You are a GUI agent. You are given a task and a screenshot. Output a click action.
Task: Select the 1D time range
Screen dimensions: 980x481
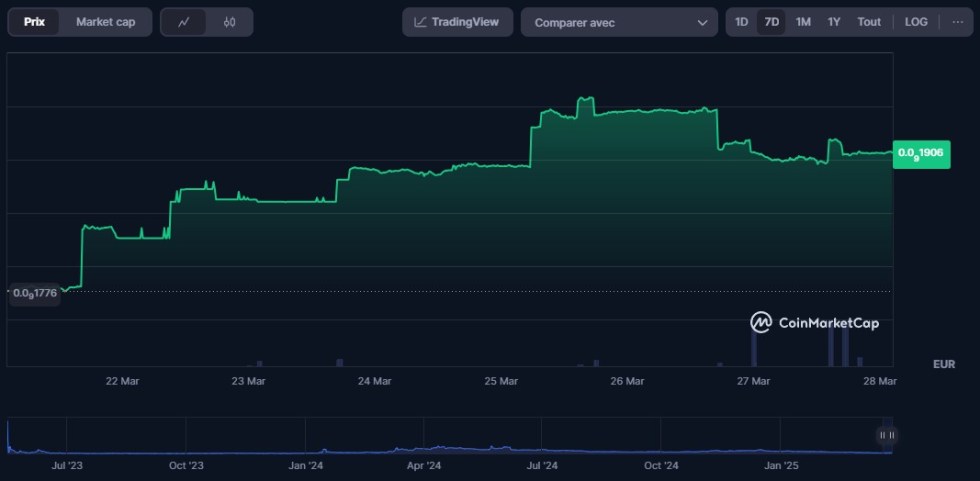point(741,22)
